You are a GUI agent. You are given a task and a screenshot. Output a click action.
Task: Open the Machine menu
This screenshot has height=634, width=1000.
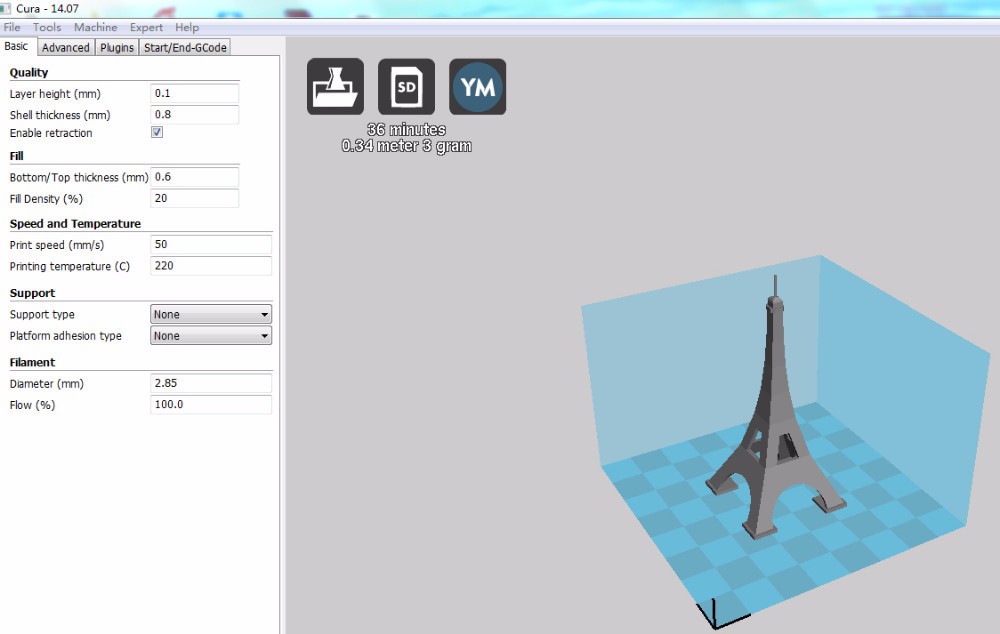pyautogui.click(x=95, y=27)
